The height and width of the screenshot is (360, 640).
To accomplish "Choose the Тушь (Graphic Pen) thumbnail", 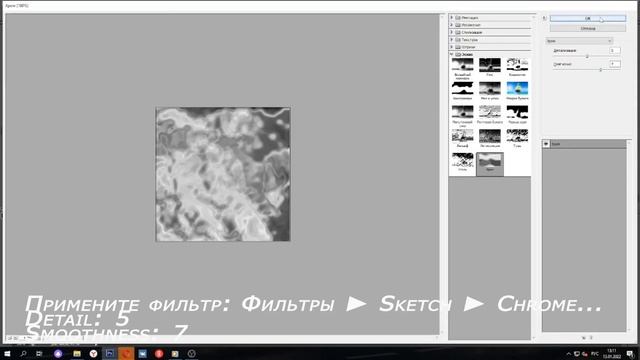I will point(517,138).
